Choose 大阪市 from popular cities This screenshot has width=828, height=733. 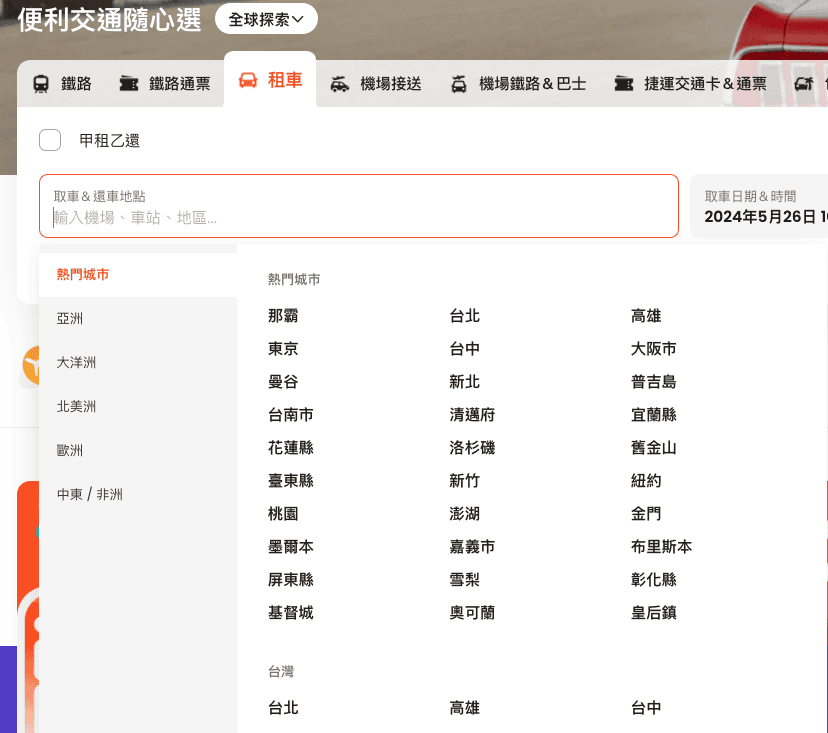click(x=654, y=349)
